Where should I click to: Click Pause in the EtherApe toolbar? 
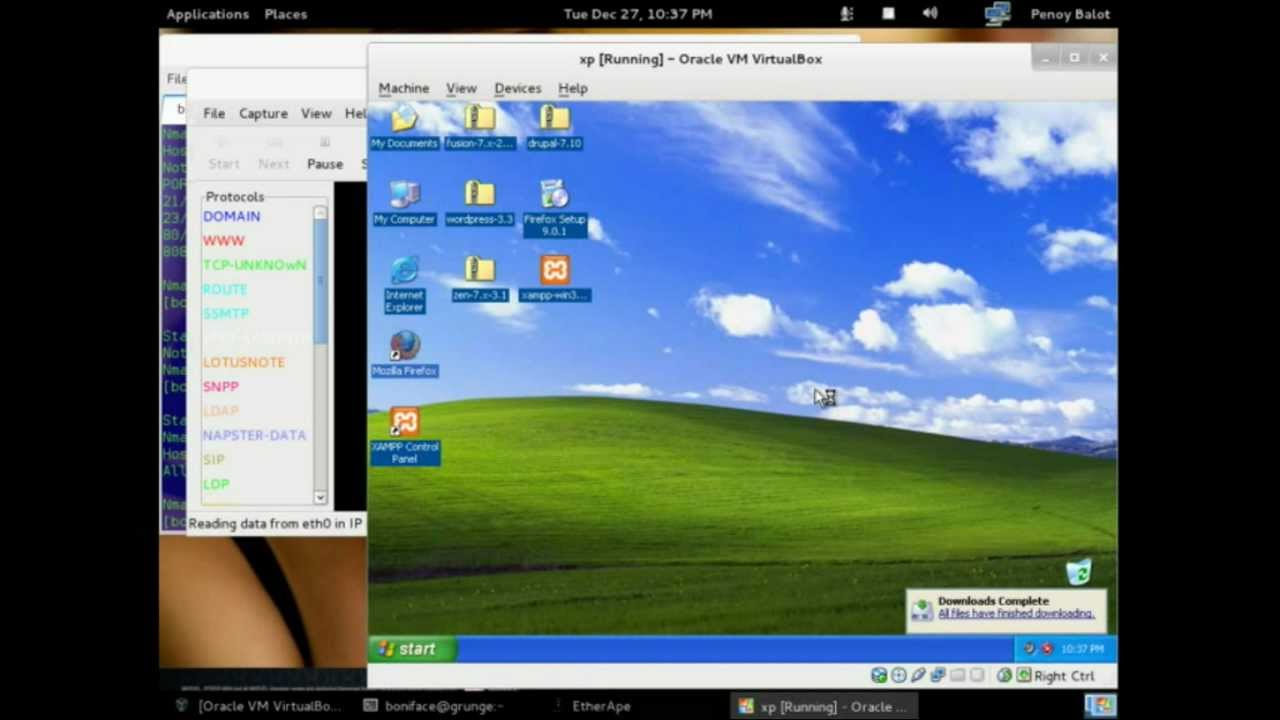324,153
